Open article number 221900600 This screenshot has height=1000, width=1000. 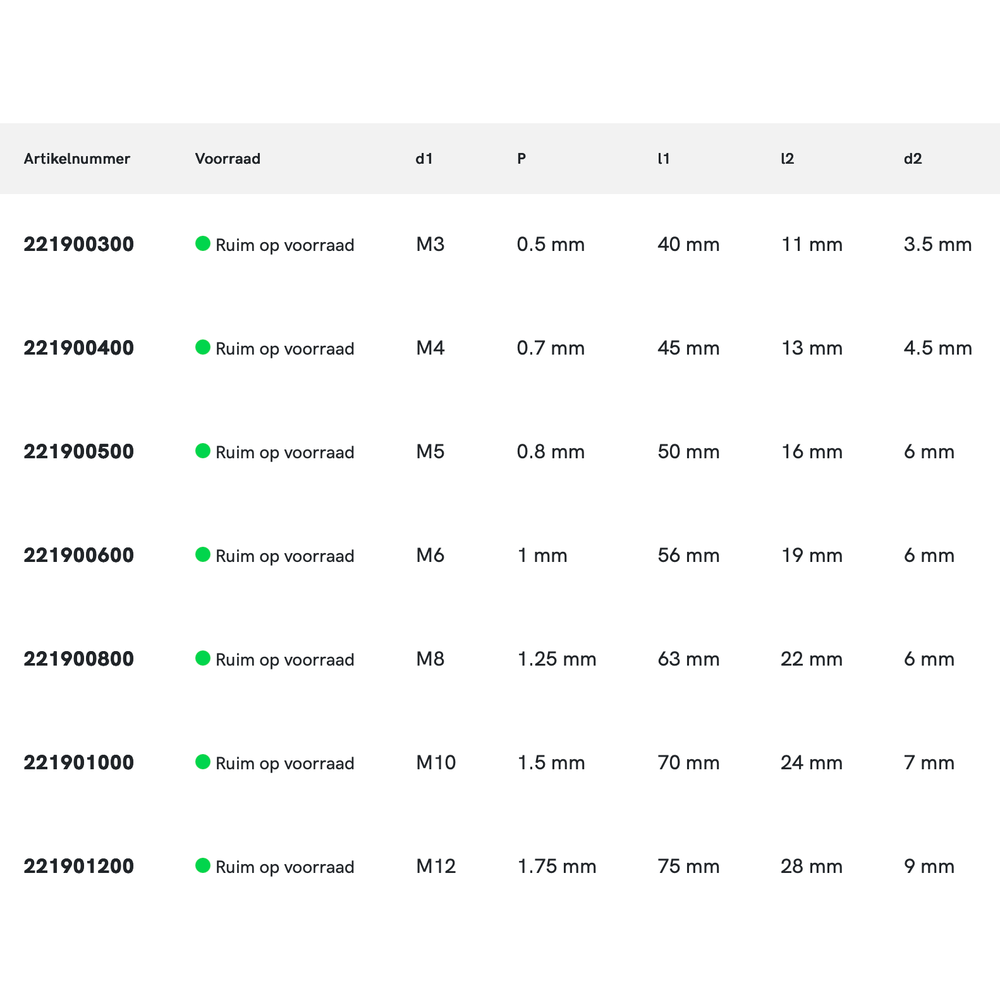(x=79, y=555)
